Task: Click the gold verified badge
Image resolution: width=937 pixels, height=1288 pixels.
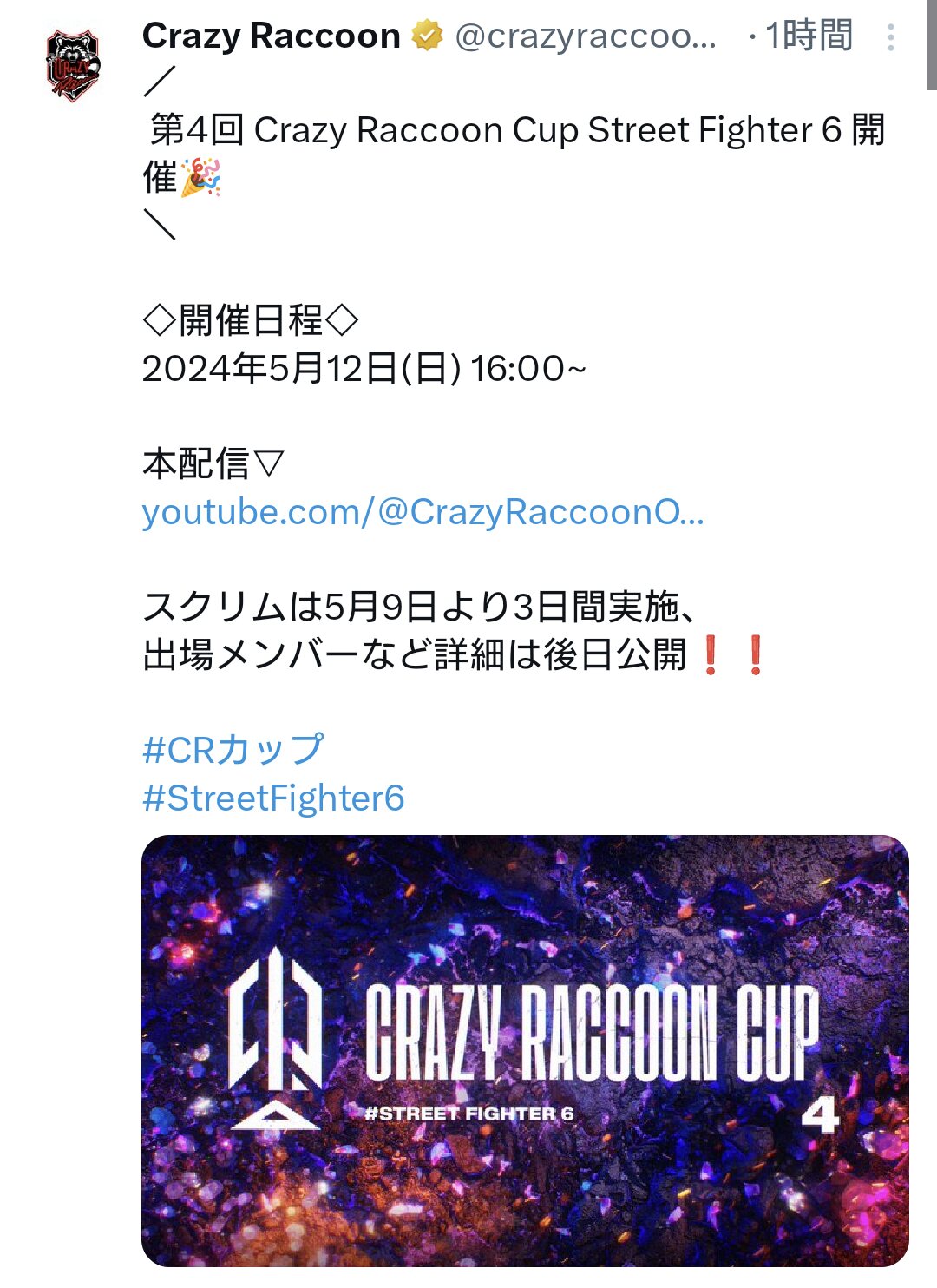Action: tap(426, 36)
